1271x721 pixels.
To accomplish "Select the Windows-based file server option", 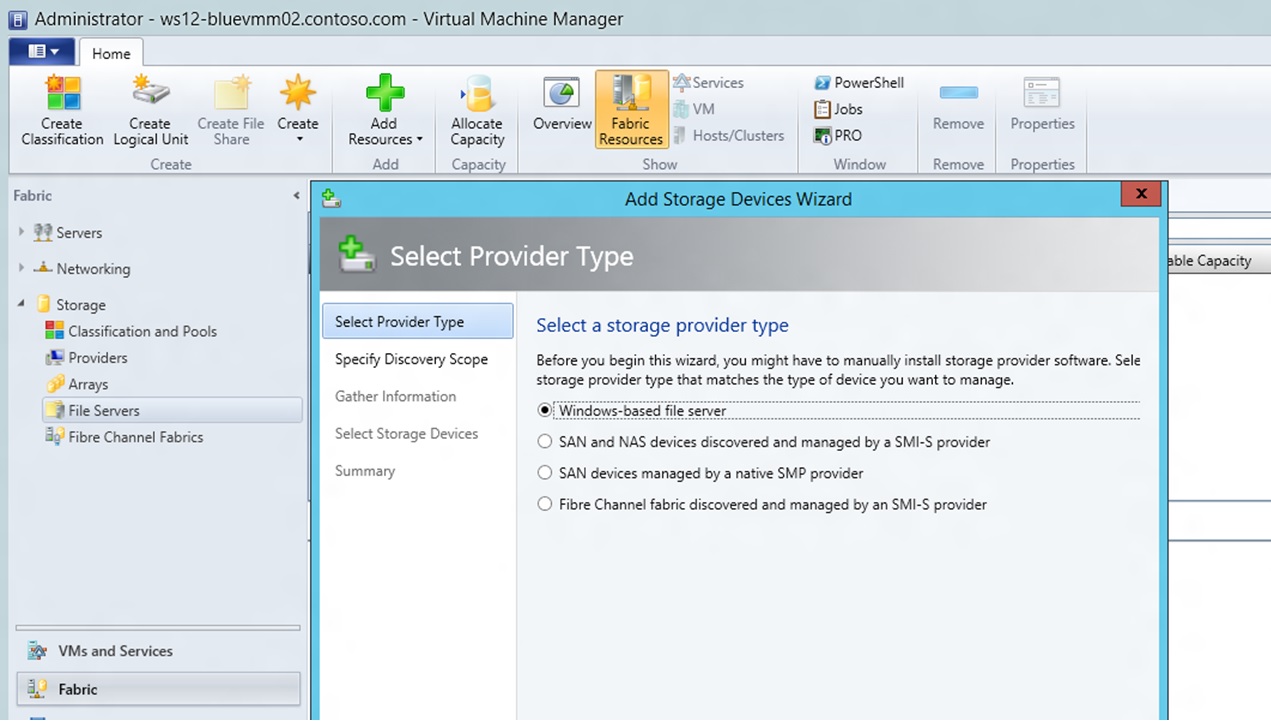I will 544,410.
